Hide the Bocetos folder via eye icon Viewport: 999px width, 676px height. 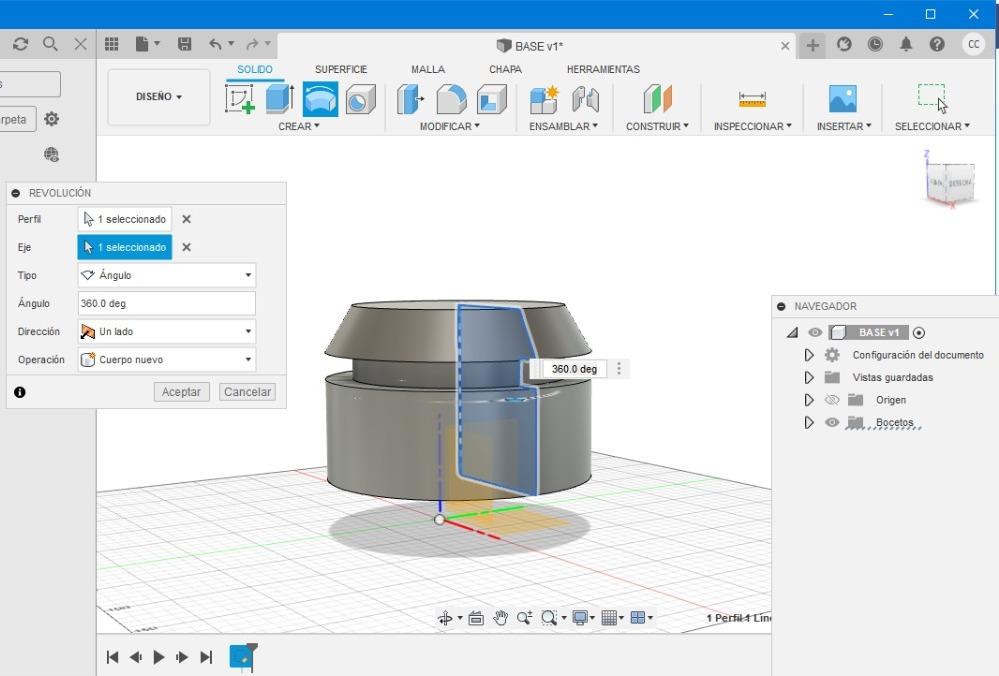click(x=831, y=422)
